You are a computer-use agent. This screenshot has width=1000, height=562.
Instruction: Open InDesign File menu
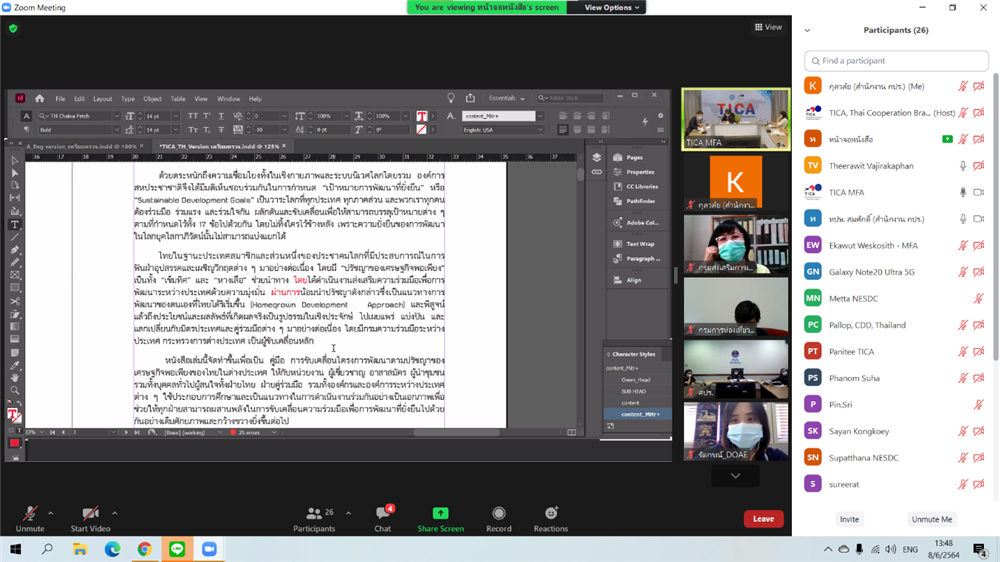pyautogui.click(x=60, y=99)
